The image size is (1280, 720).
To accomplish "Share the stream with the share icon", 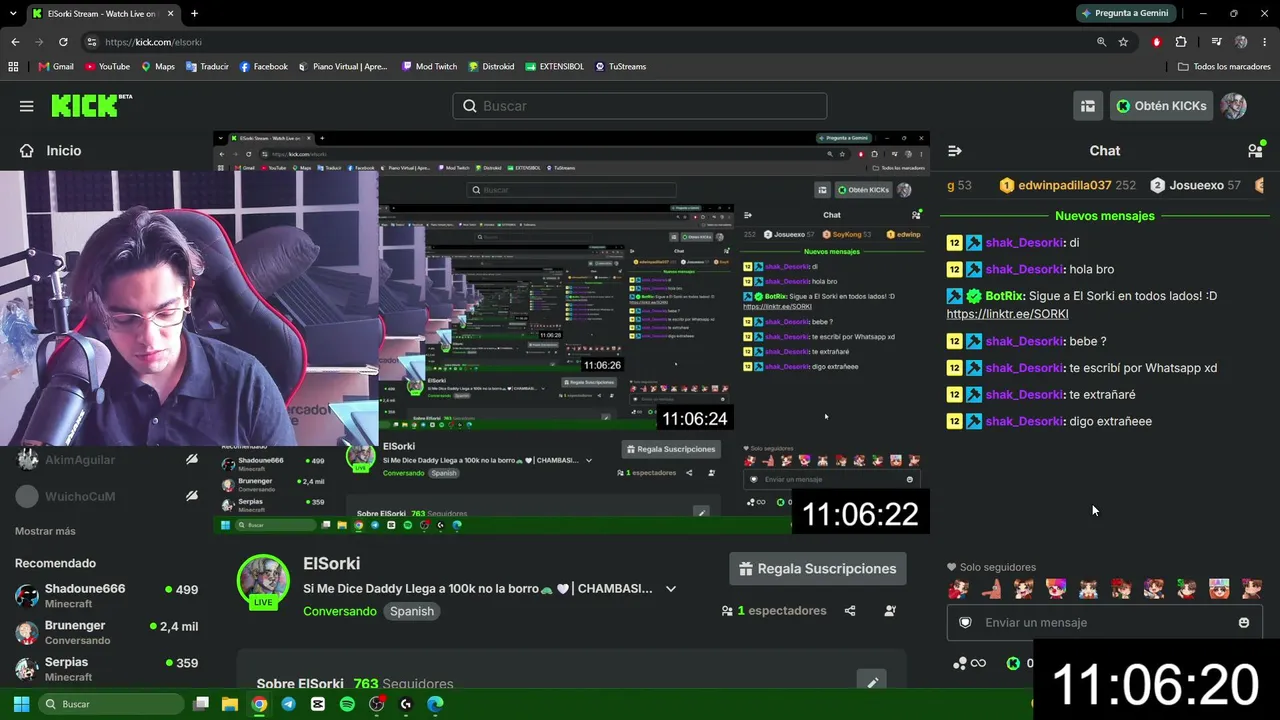I will click(x=850, y=611).
